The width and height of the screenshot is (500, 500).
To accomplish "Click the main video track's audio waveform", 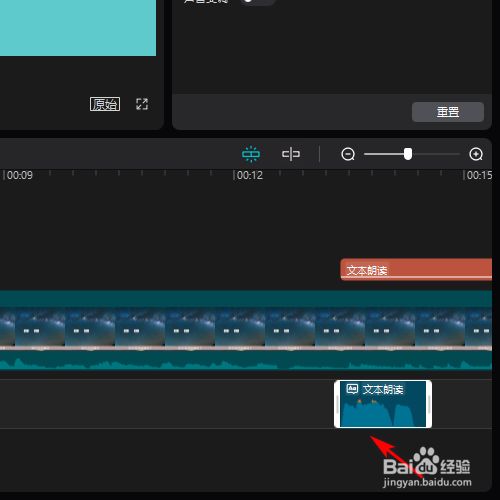I will tap(246, 360).
